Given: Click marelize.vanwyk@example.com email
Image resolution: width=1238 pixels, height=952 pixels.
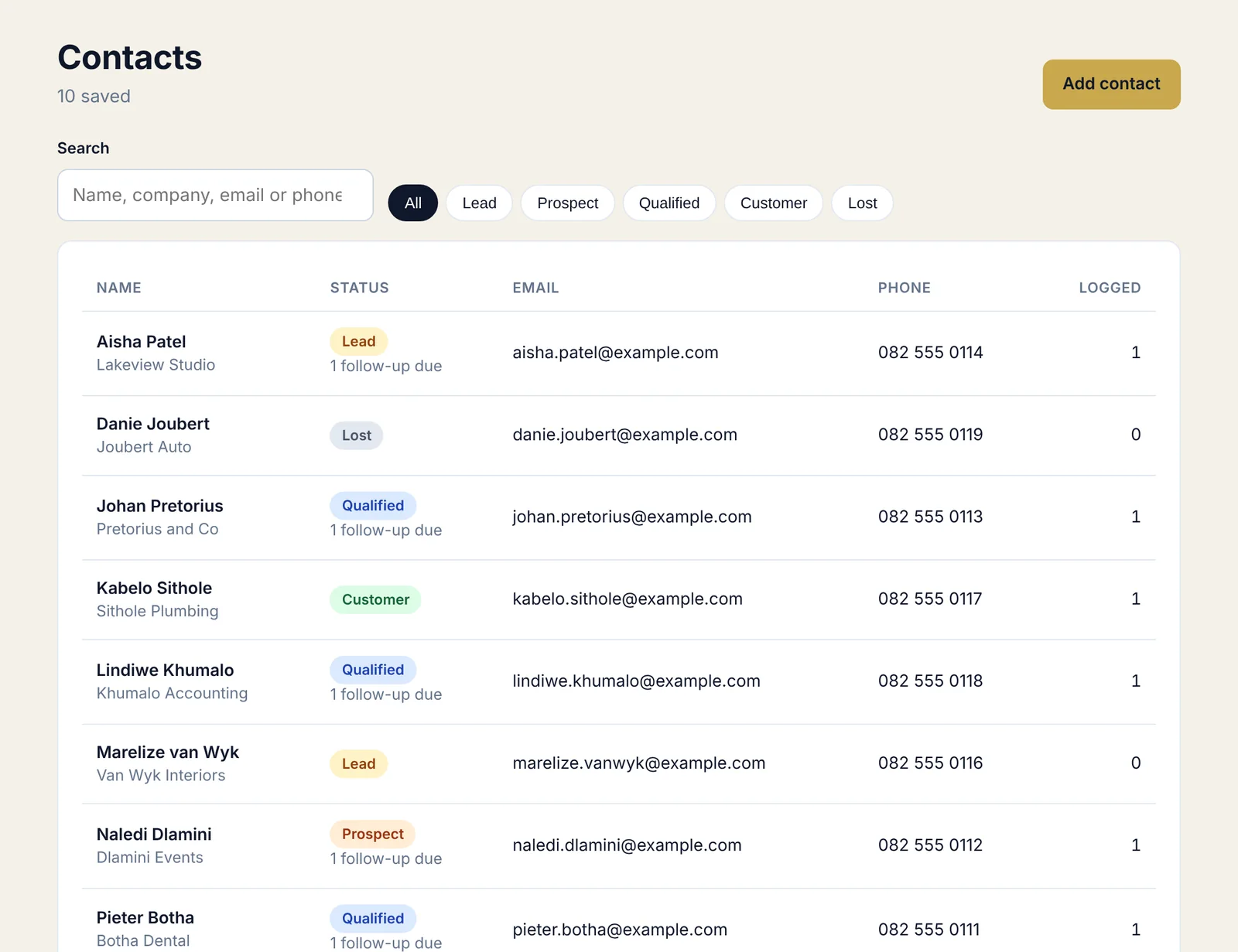Looking at the screenshot, I should 639,763.
